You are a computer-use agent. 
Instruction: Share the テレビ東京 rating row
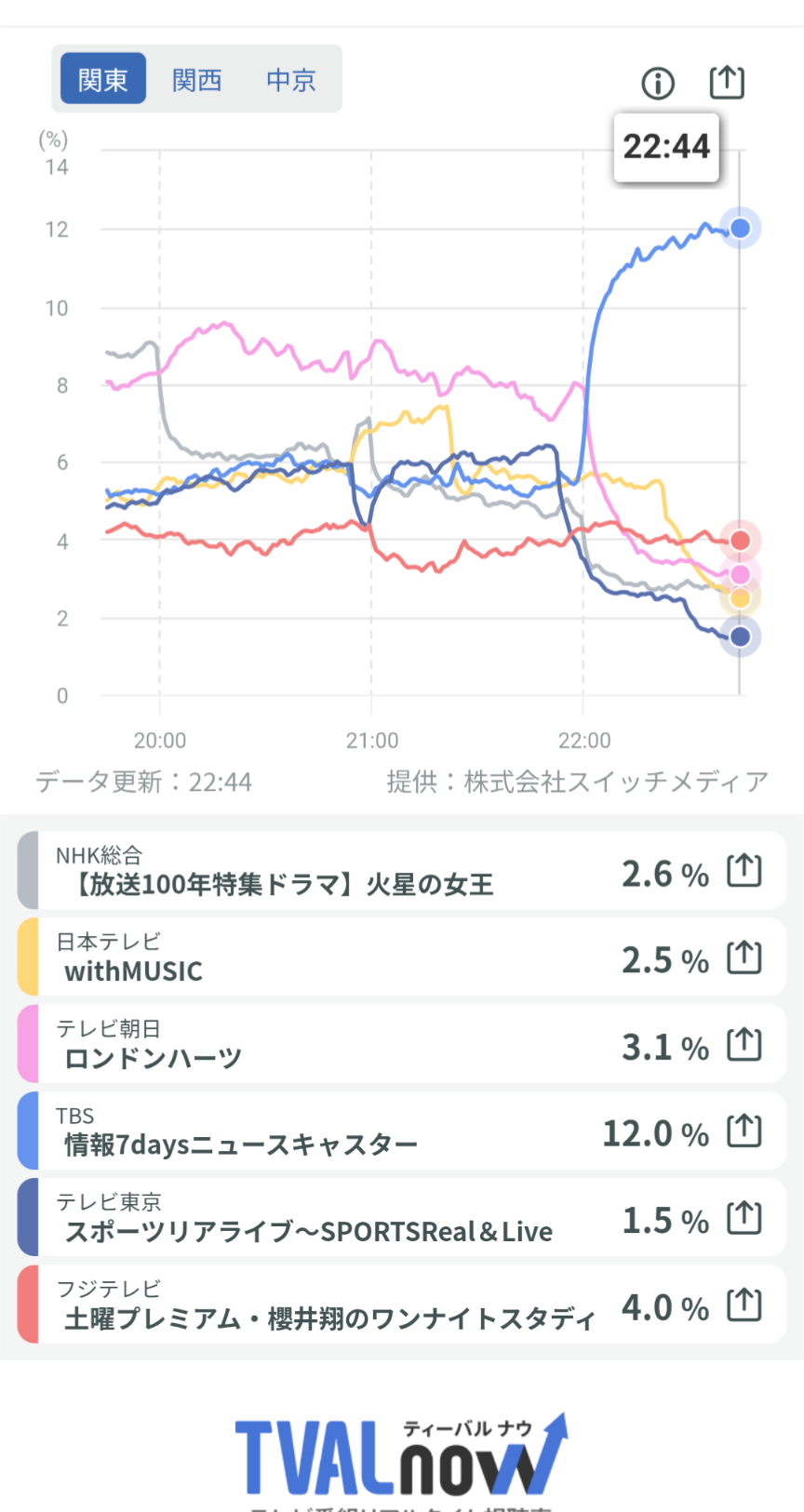pyautogui.click(x=744, y=1218)
